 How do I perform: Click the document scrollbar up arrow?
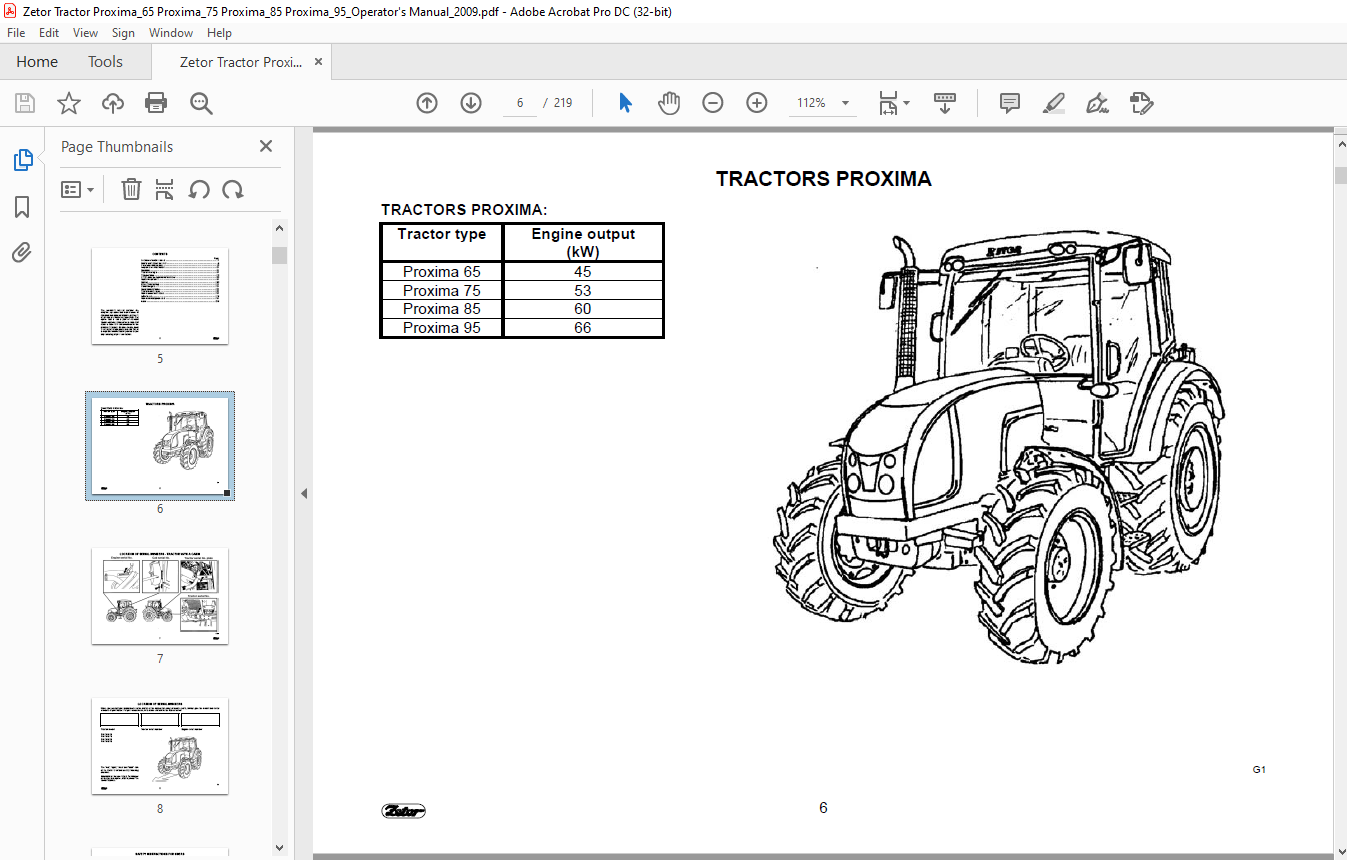click(1340, 144)
